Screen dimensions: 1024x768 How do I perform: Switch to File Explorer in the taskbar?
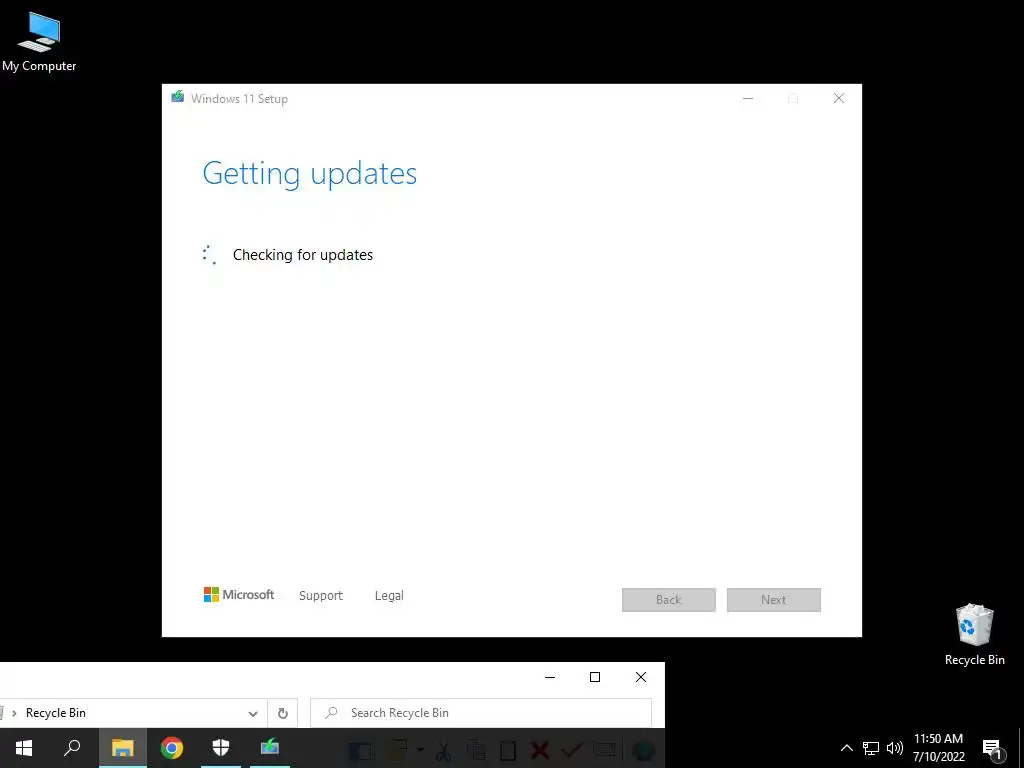(122, 748)
